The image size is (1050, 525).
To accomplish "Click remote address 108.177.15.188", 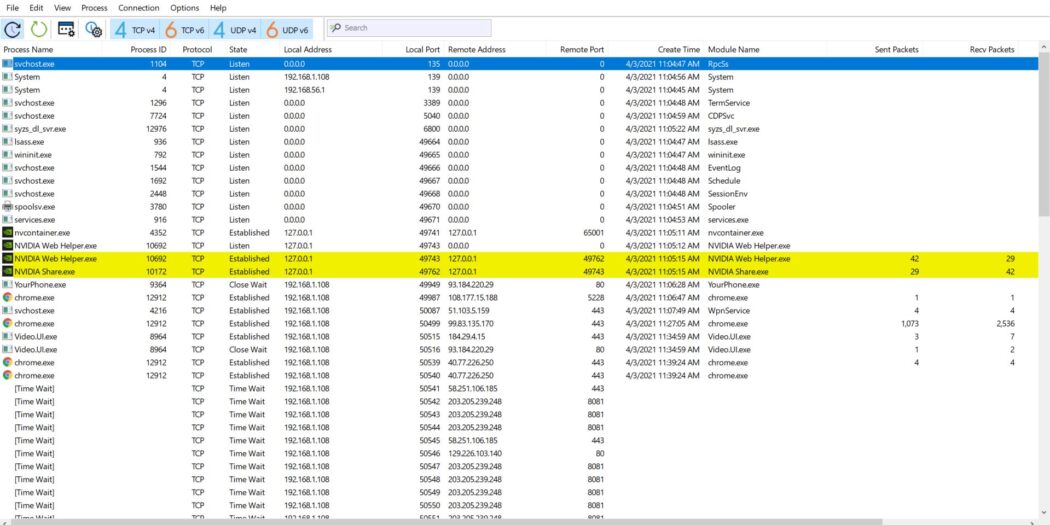I will pos(473,297).
